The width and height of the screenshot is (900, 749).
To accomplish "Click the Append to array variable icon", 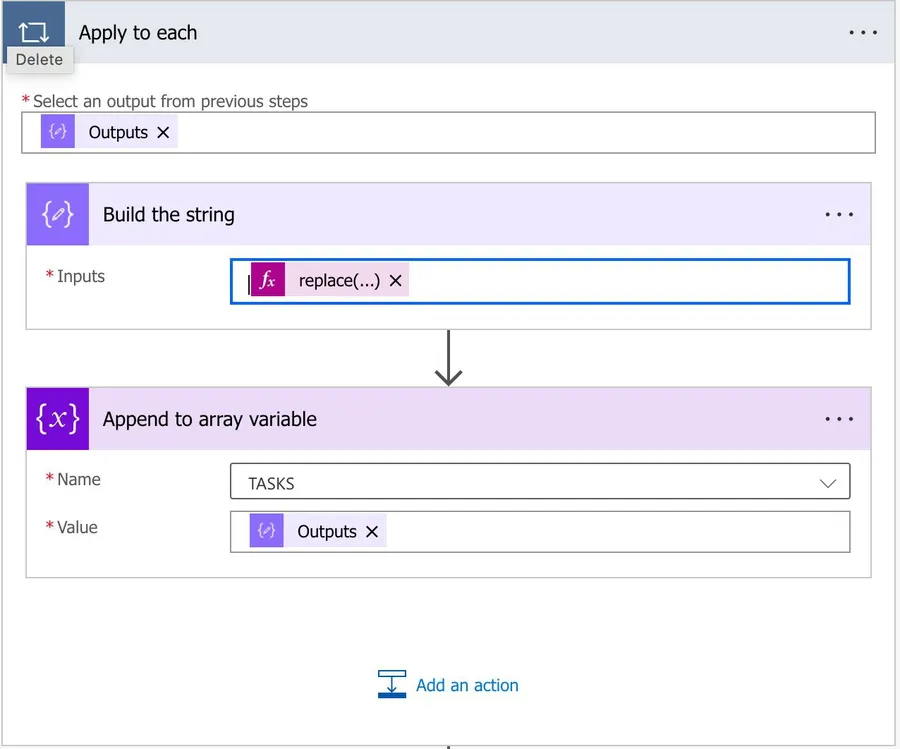I will tap(58, 419).
